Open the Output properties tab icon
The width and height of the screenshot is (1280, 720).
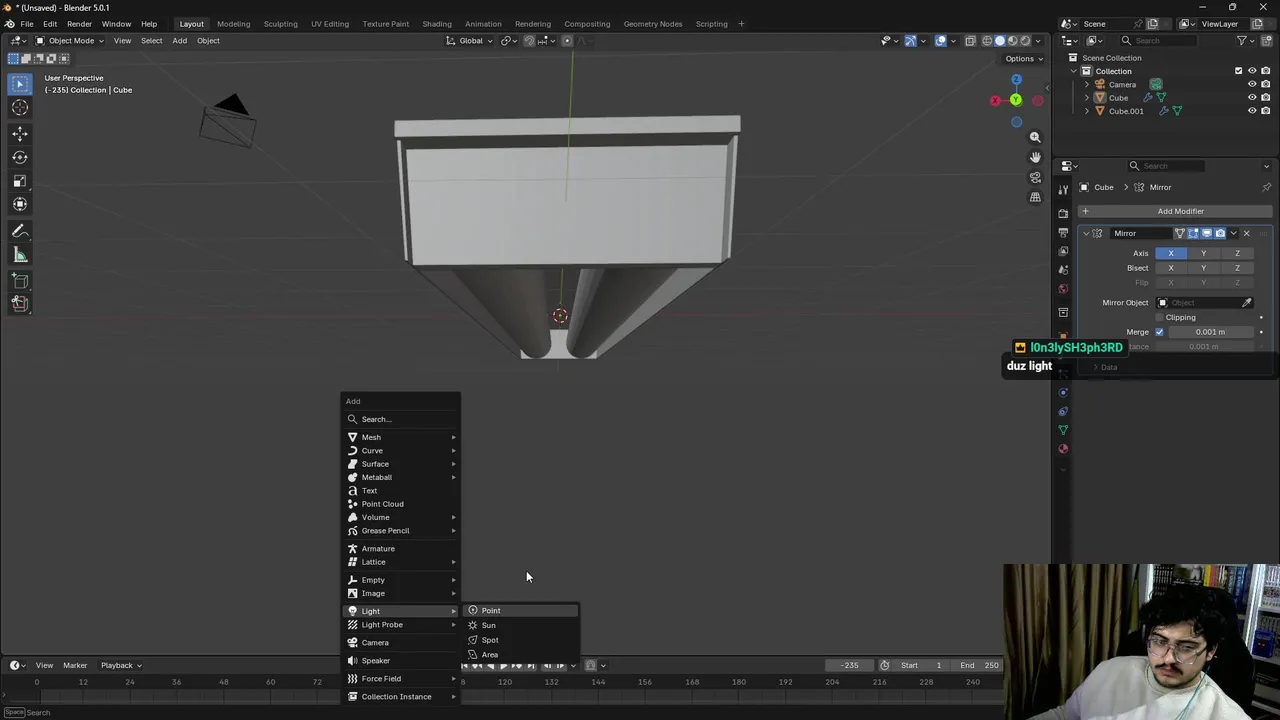1063,232
